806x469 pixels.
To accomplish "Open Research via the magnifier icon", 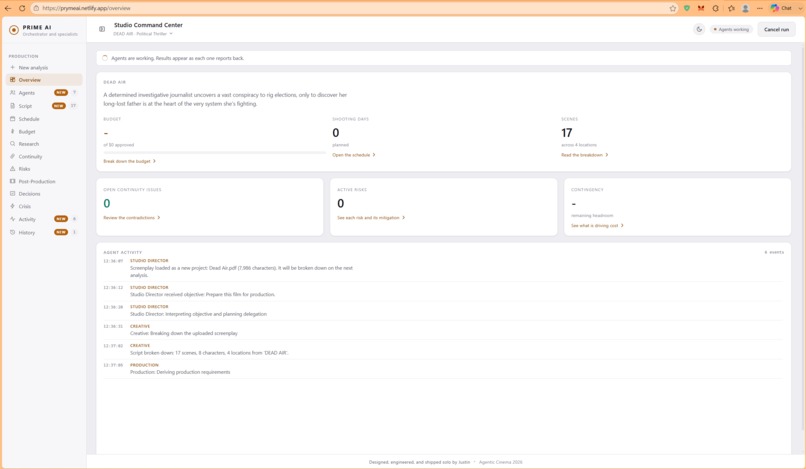I will tap(12, 144).
